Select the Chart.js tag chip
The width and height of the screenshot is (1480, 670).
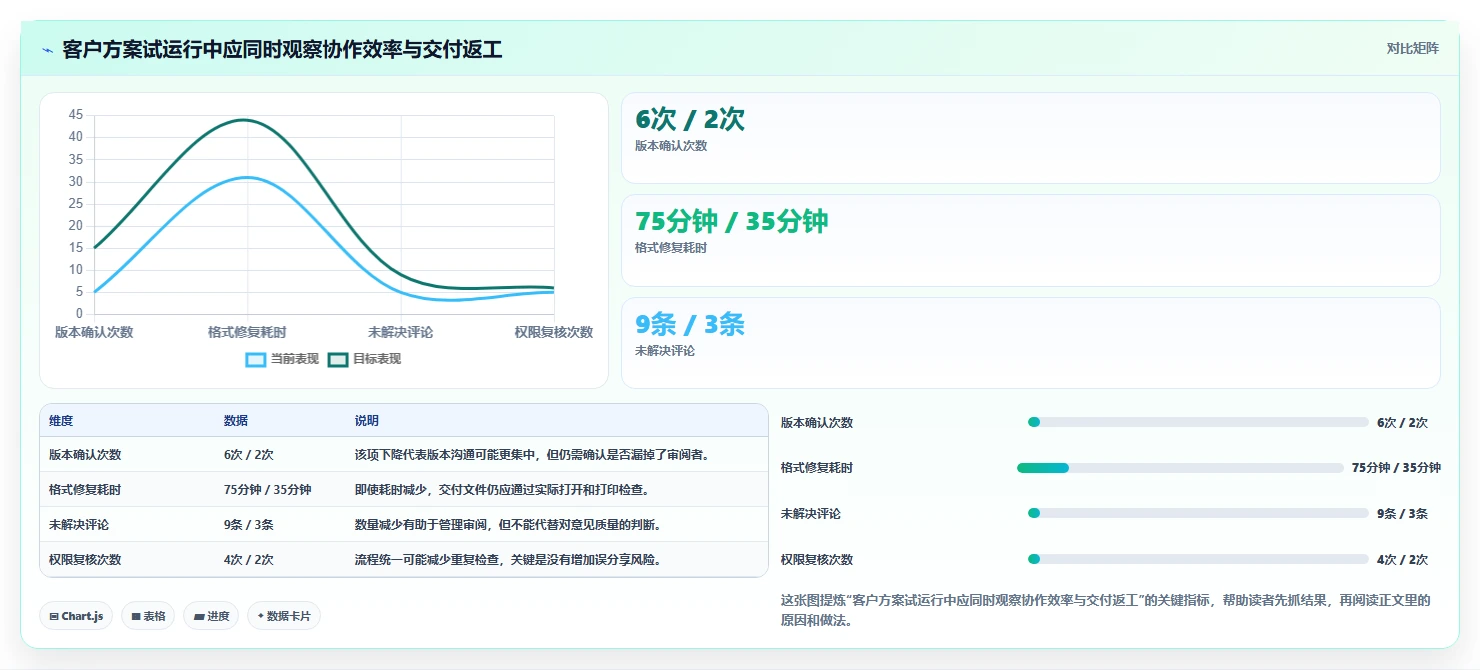[x=76, y=616]
